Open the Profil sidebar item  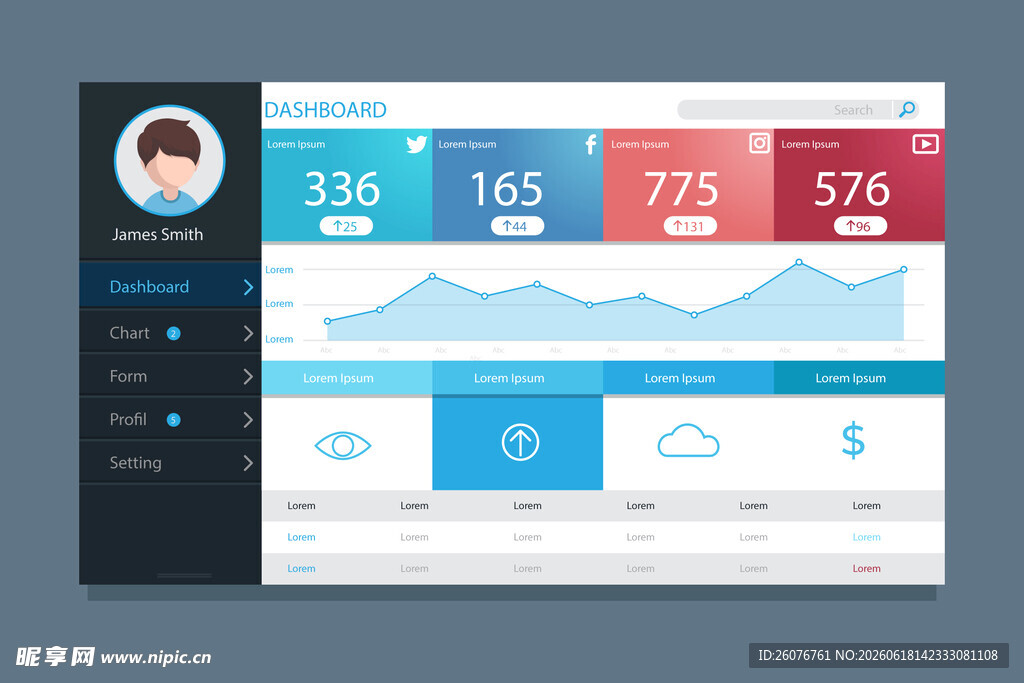[x=170, y=419]
